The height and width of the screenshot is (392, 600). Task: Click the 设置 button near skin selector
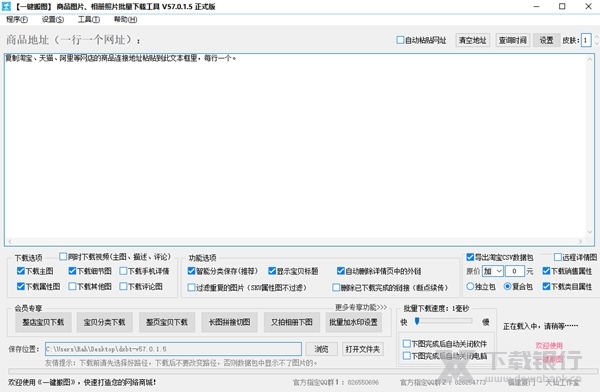[546, 40]
